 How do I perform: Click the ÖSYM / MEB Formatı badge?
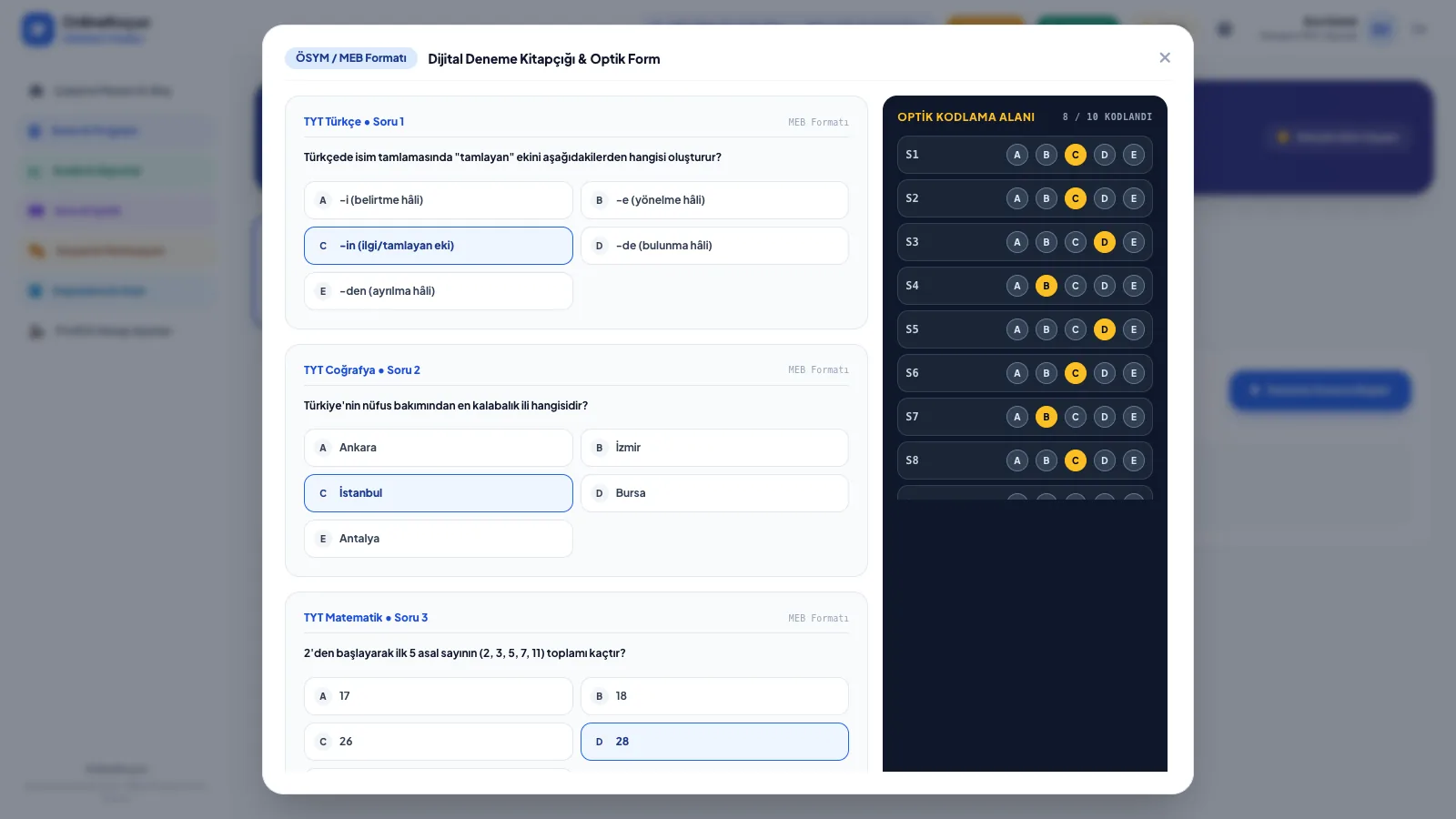[351, 58]
